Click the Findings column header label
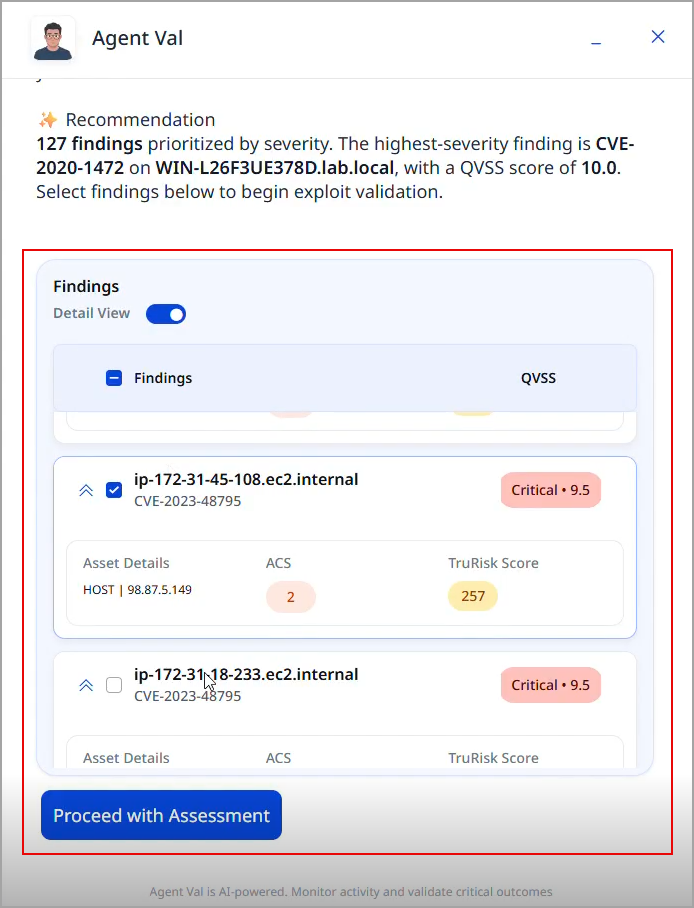The height and width of the screenshot is (908, 694). click(163, 378)
